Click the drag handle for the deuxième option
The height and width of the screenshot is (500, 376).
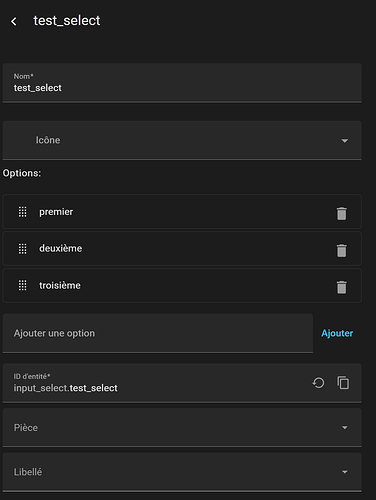click(22, 249)
